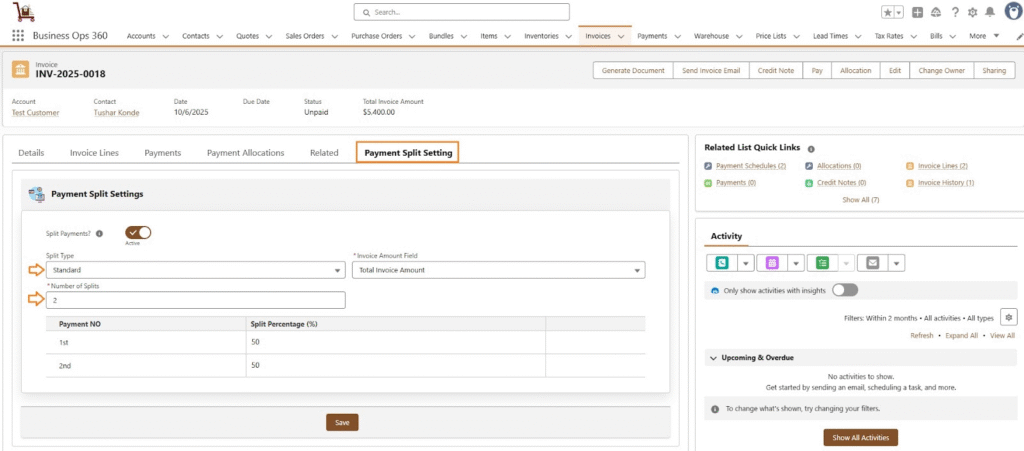Open the Payment Allocations tab
Image resolution: width=1024 pixels, height=451 pixels.
point(245,153)
